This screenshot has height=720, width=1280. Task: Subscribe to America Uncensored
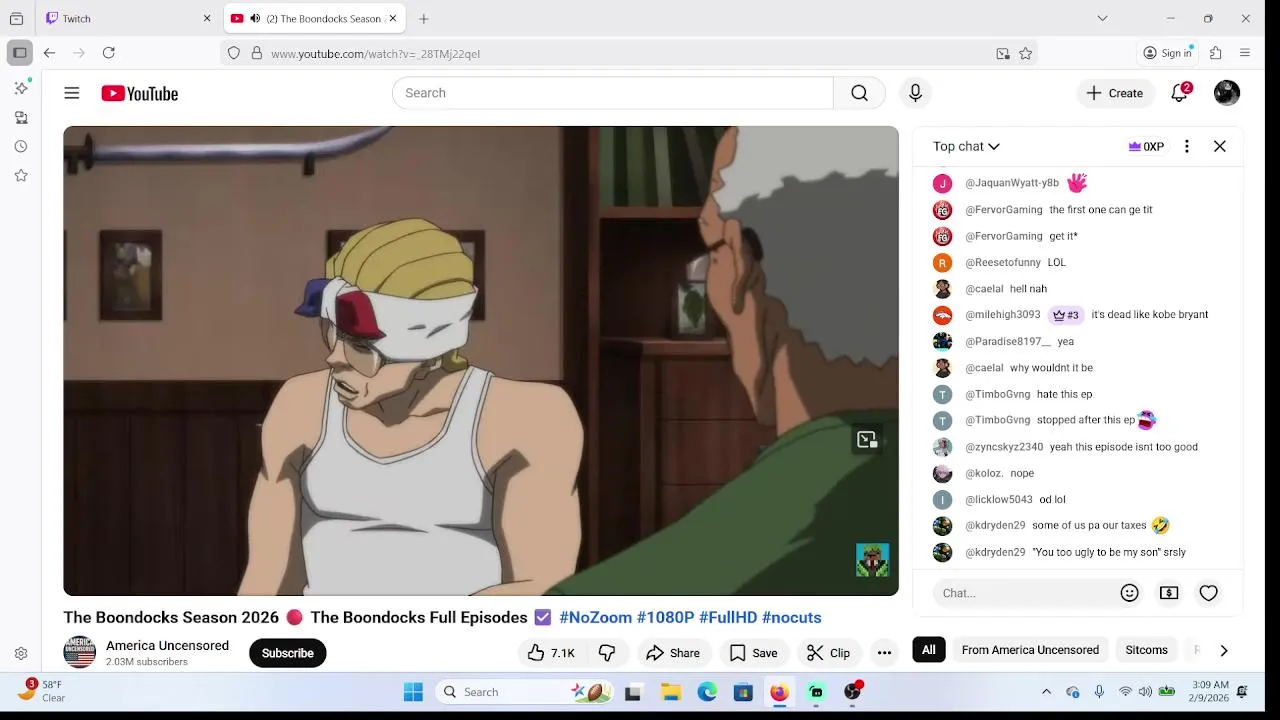(x=288, y=653)
